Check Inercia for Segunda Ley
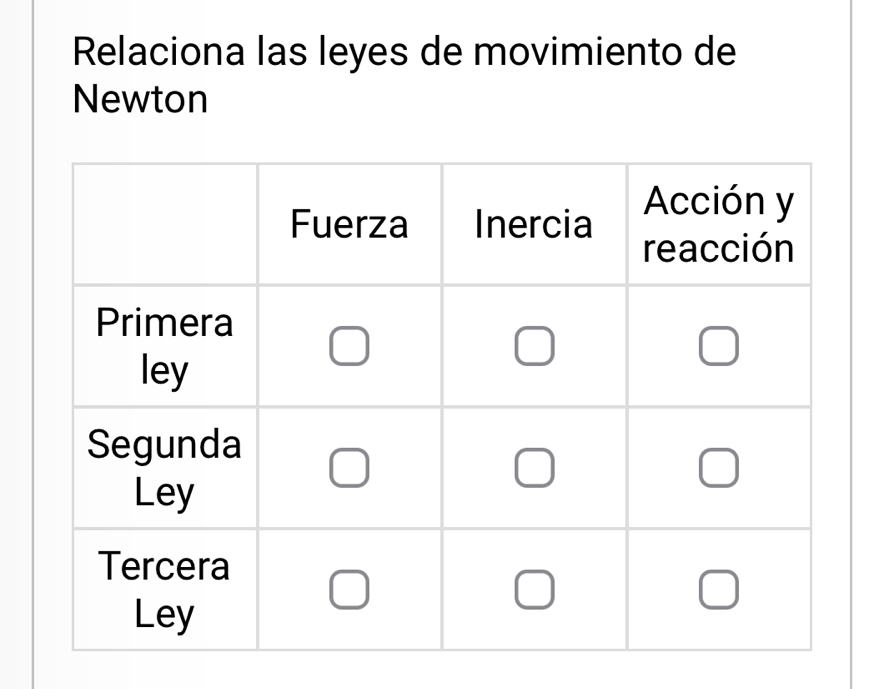The image size is (872, 689). (534, 468)
